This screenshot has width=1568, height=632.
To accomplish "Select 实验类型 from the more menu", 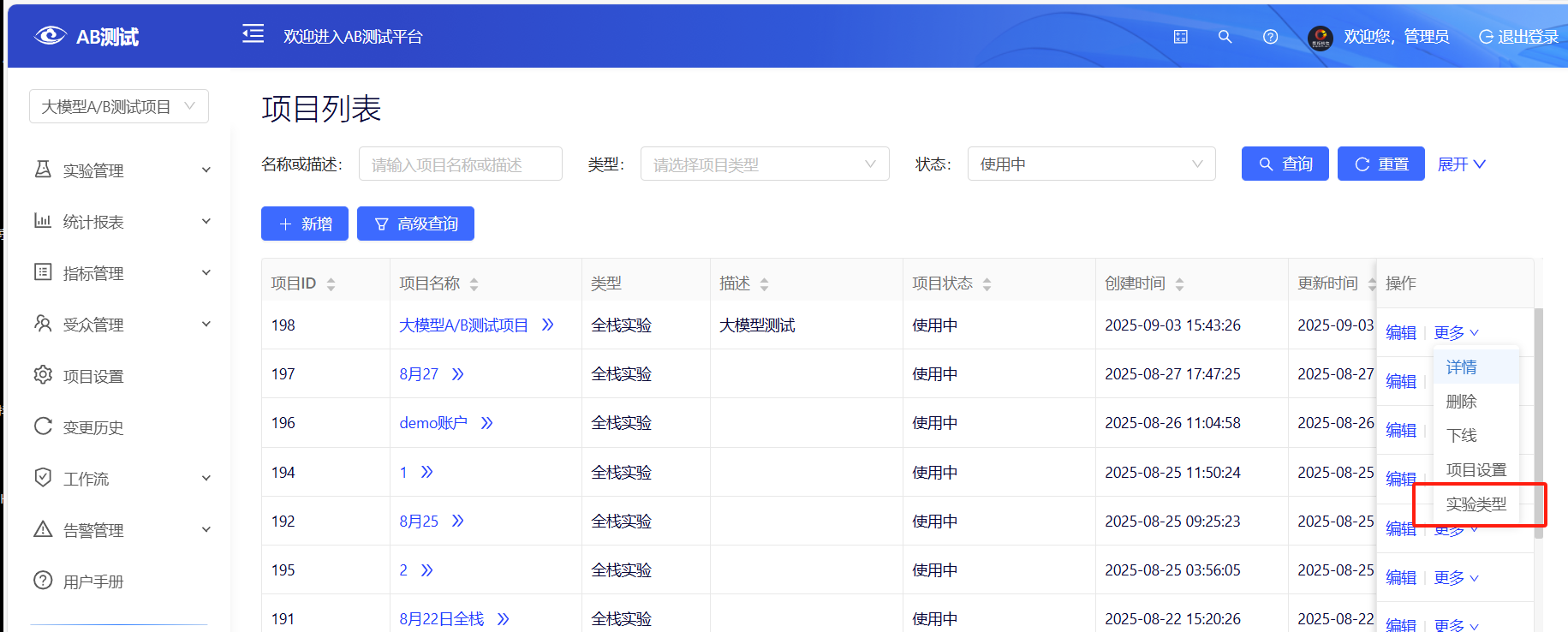I will coord(1476,504).
